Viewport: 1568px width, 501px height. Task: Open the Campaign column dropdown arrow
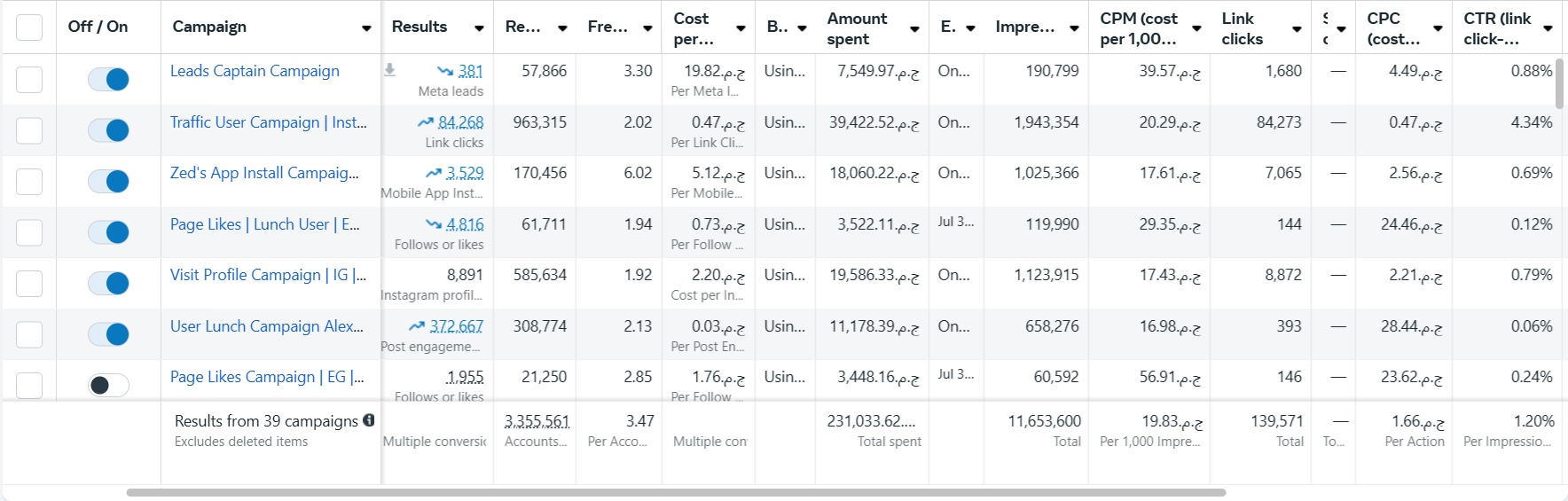click(366, 28)
